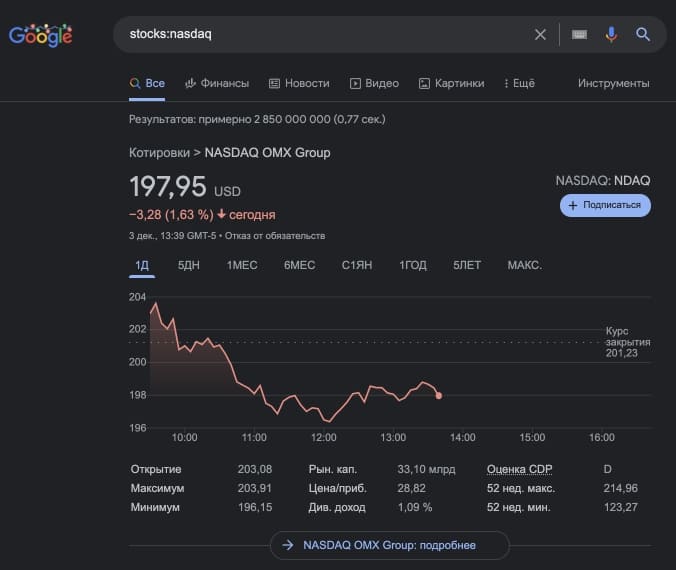Select the Все results tab
This screenshot has height=570, width=676.
pos(147,83)
